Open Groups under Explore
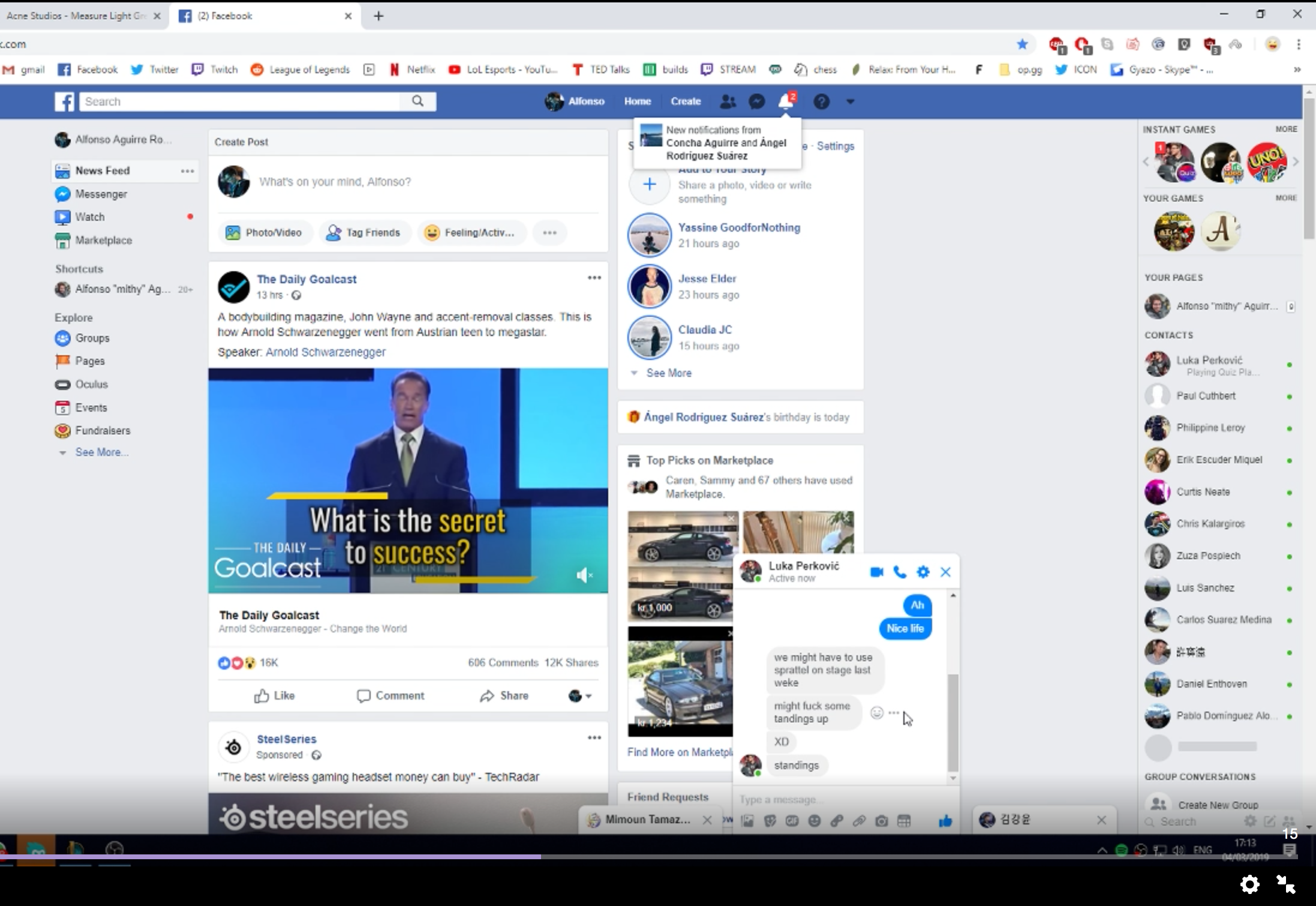Screen dimensions: 1316x906 (92, 338)
